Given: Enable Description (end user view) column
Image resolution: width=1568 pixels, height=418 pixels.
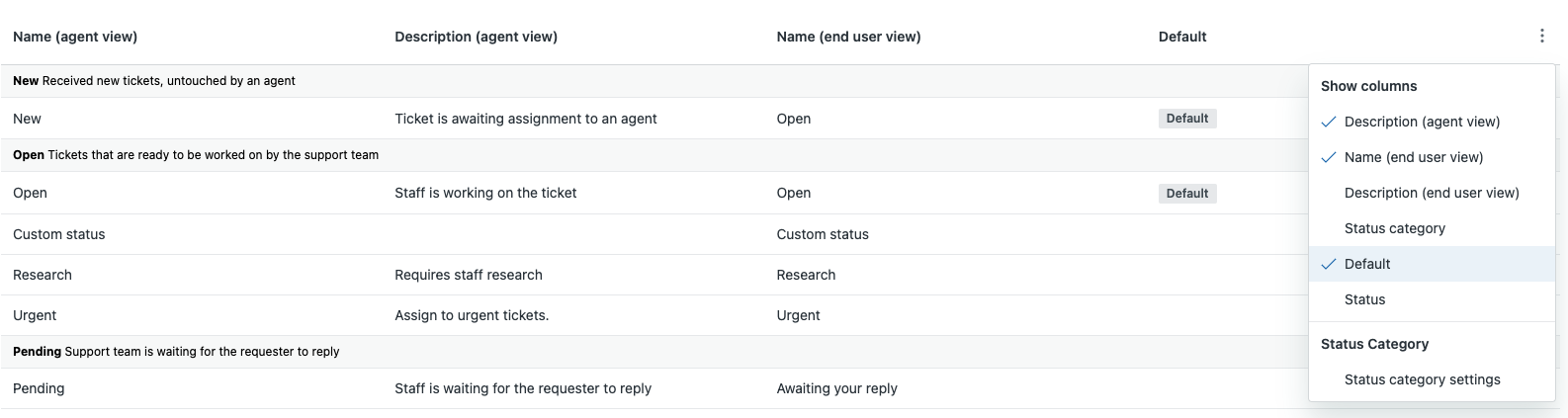Looking at the screenshot, I should (1431, 193).
